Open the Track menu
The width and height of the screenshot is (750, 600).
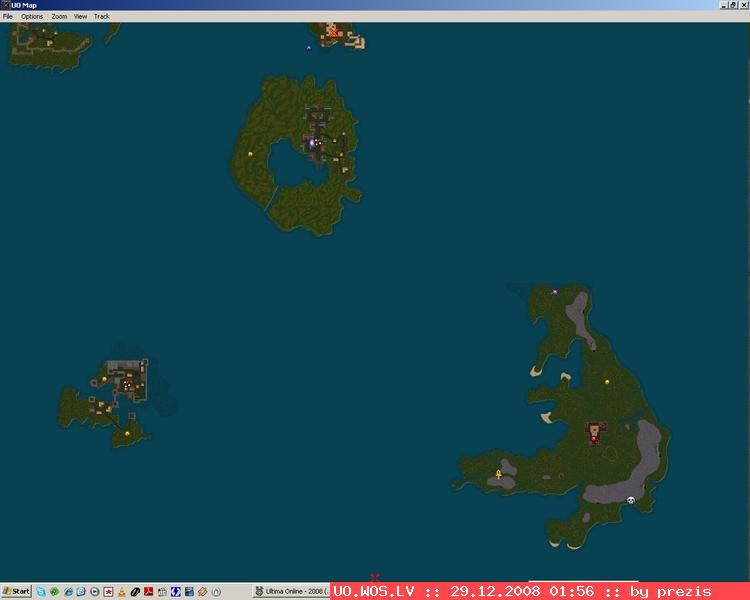pyautogui.click(x=101, y=16)
